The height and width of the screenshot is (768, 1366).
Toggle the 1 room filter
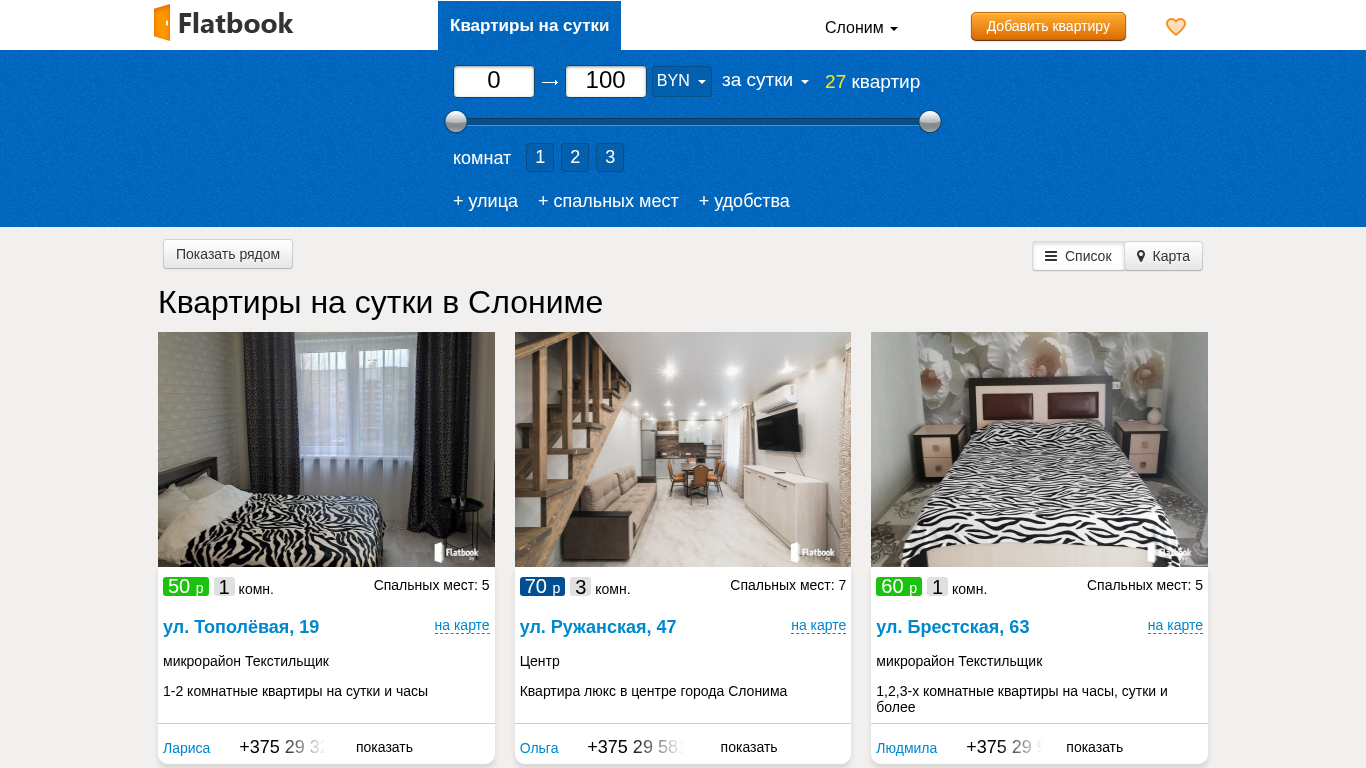[540, 157]
